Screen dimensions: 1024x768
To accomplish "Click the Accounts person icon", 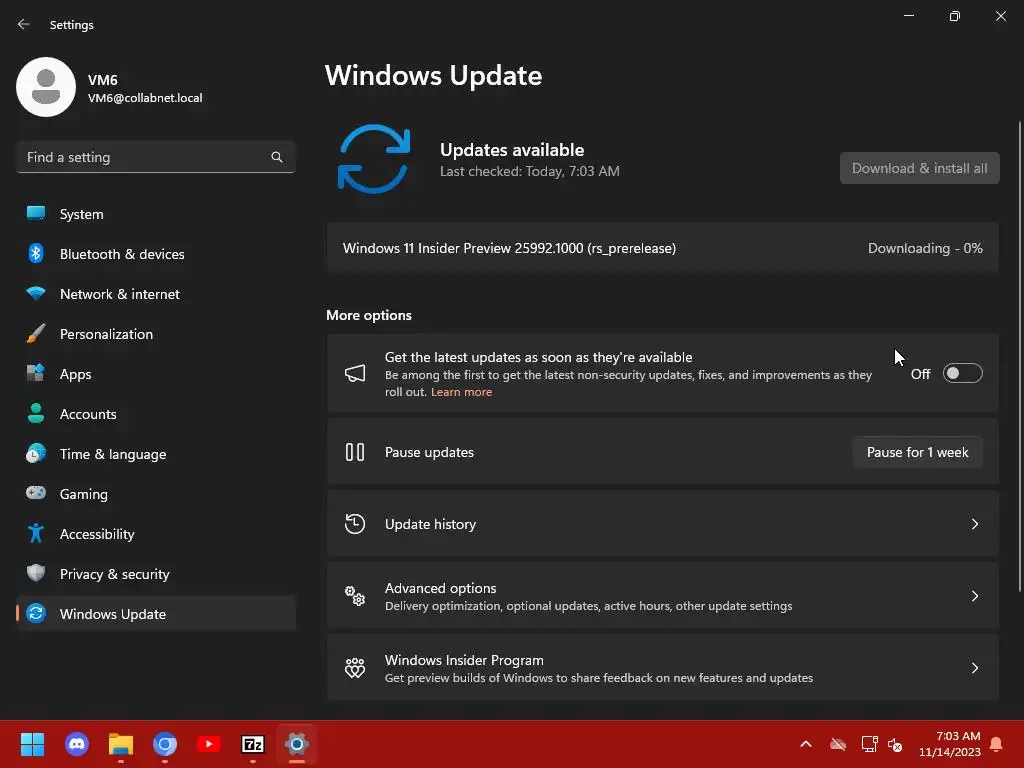I will tap(36, 413).
